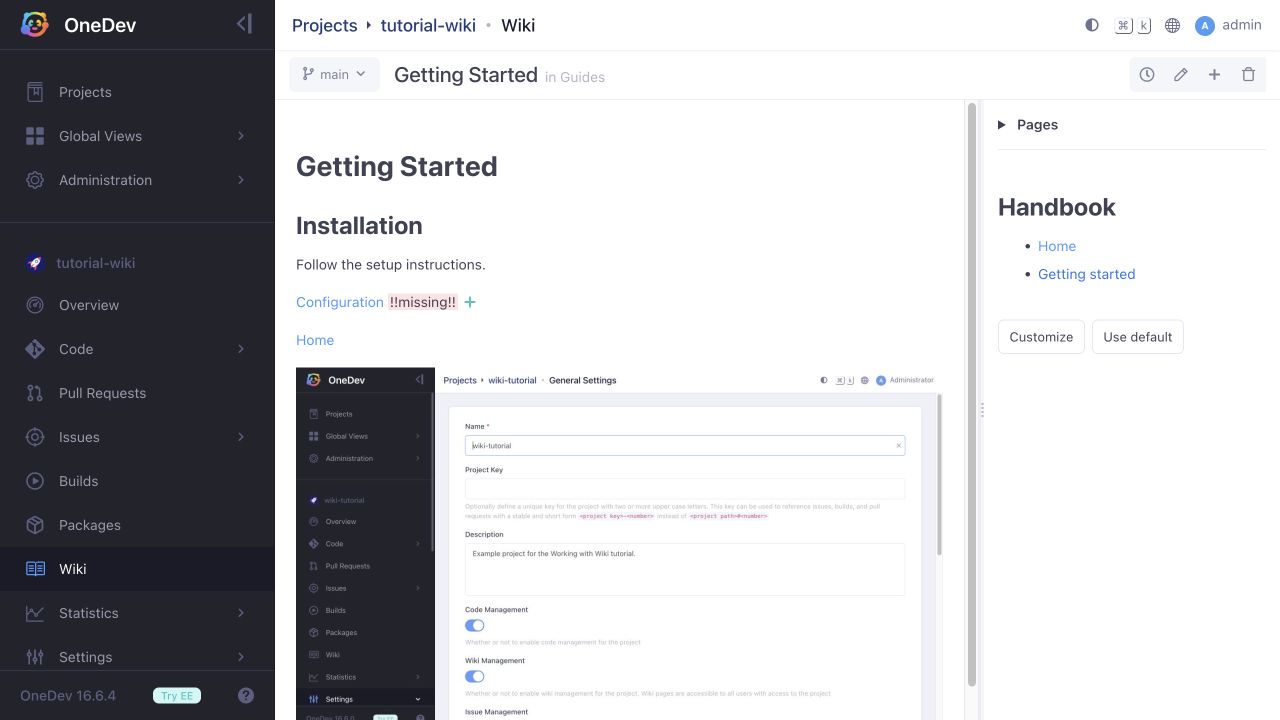
Task: Click the panel splitter handle
Action: tap(982, 410)
